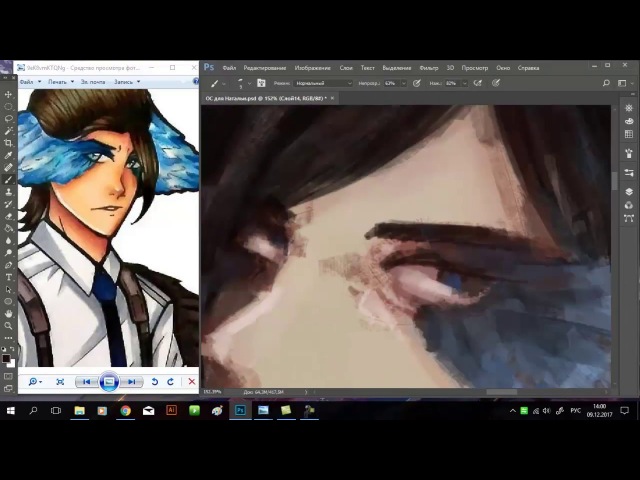Click the flow percentage field
This screenshot has height=480, width=640.
pyautogui.click(x=451, y=83)
